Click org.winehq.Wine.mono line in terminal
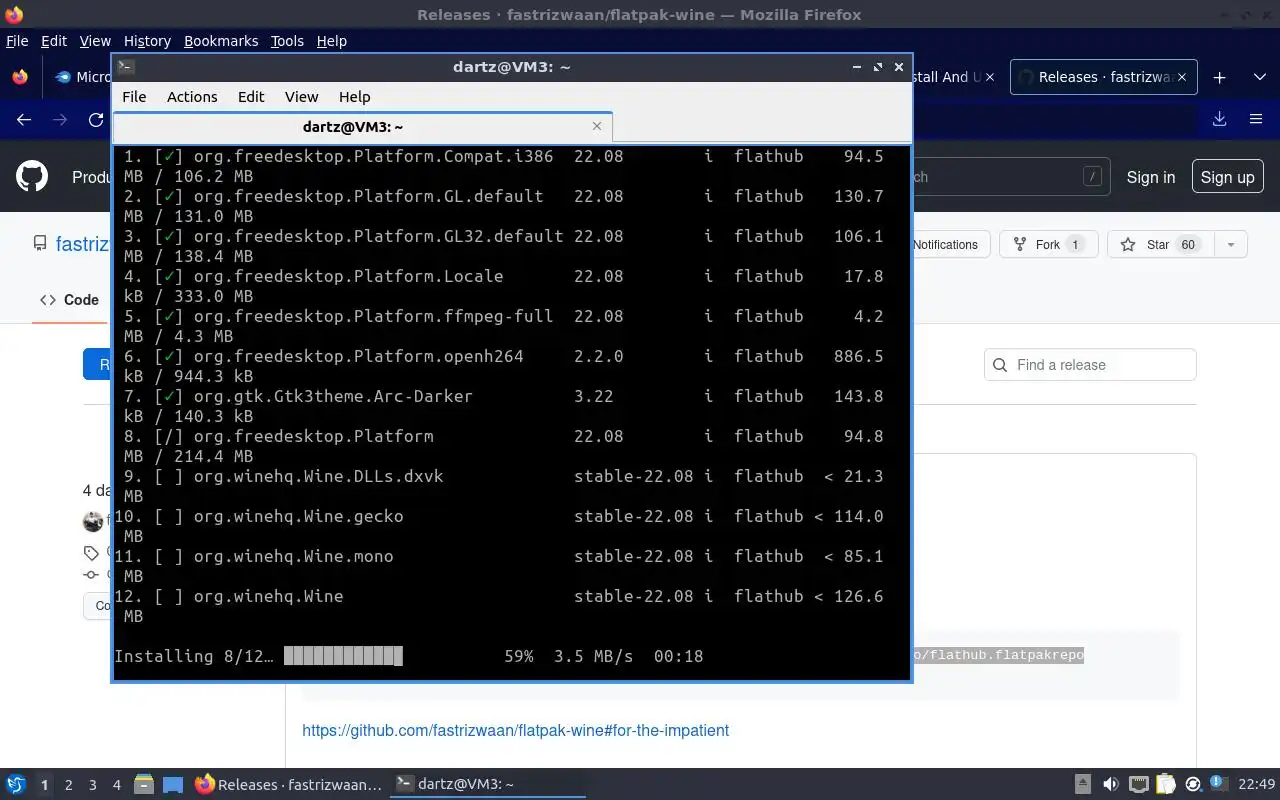The width and height of the screenshot is (1280, 800). 499,556
